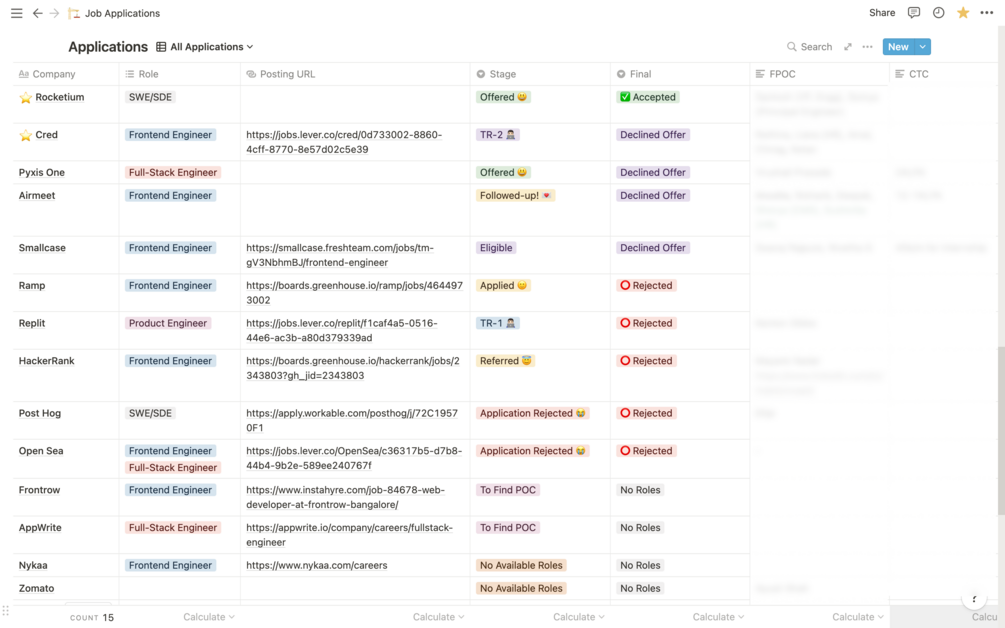Open Calculate under Final column
The height and width of the screenshot is (628, 1005).
click(718, 617)
